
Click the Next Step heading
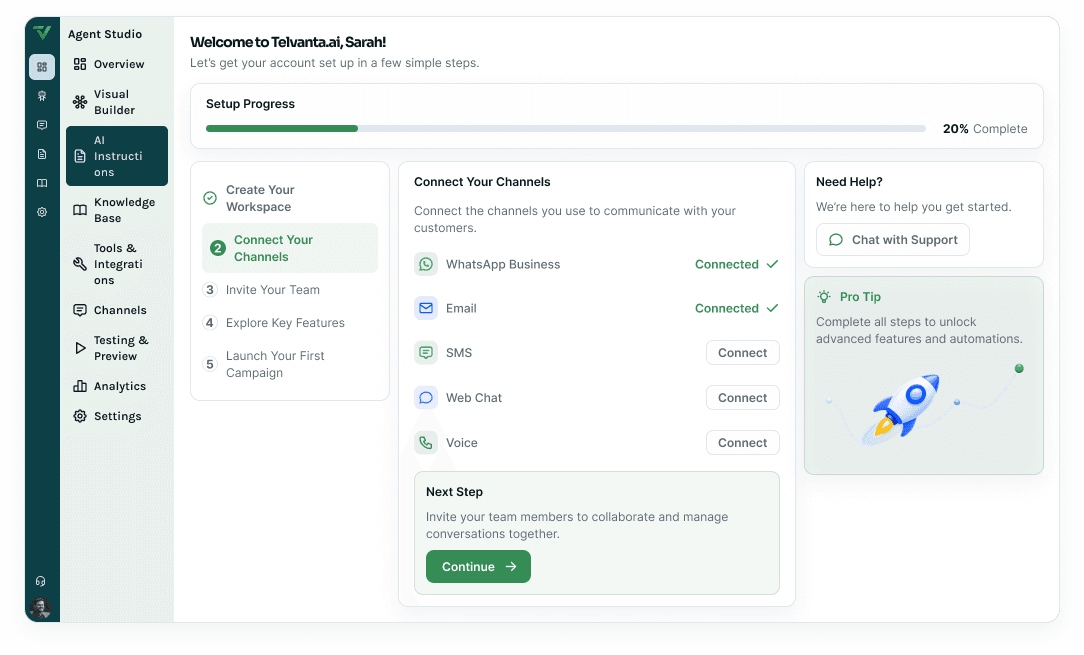(x=454, y=492)
